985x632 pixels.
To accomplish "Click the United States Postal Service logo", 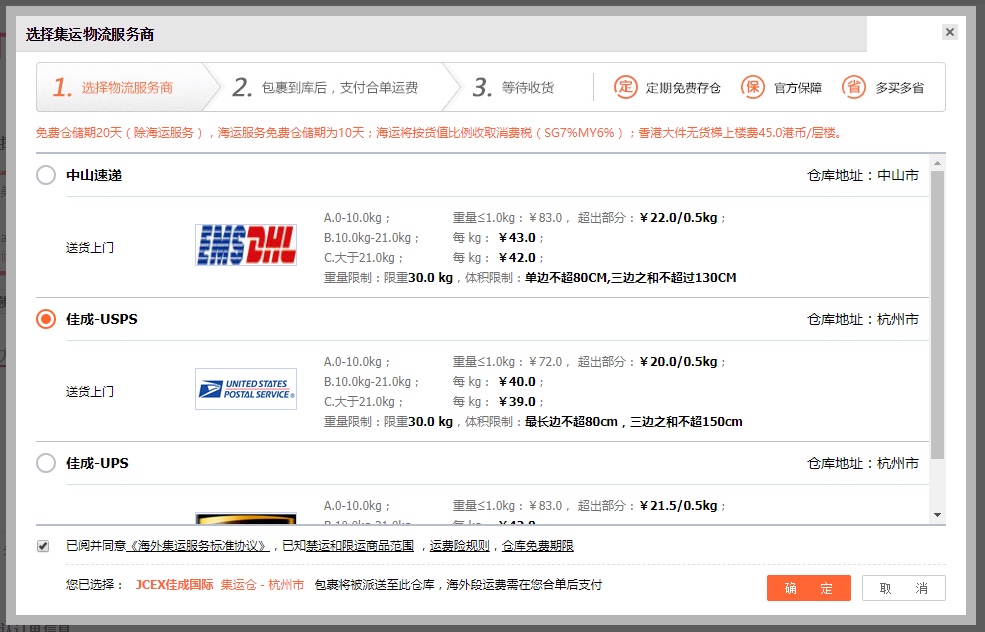I will (x=246, y=389).
